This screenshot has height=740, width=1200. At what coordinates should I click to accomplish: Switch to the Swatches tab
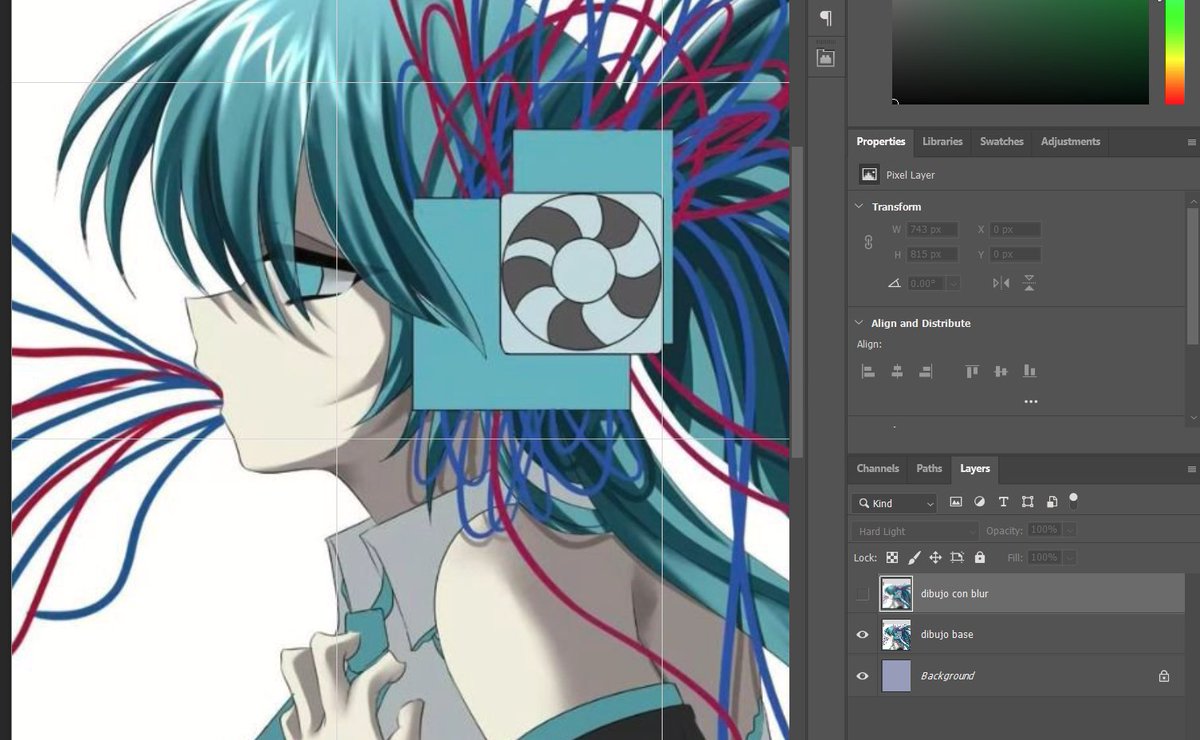[1001, 142]
